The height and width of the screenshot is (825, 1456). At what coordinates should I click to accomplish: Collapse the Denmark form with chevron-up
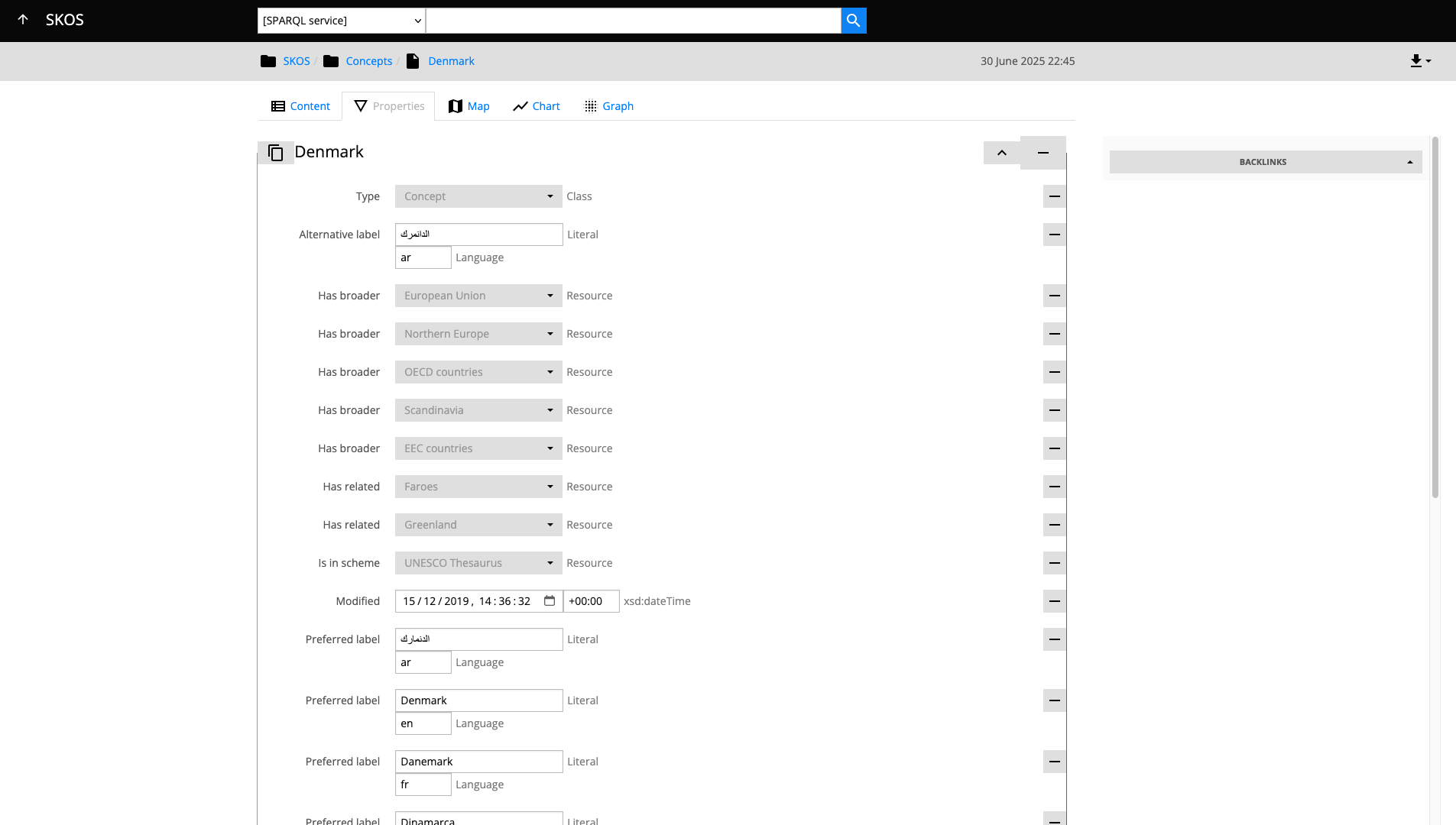click(1002, 153)
